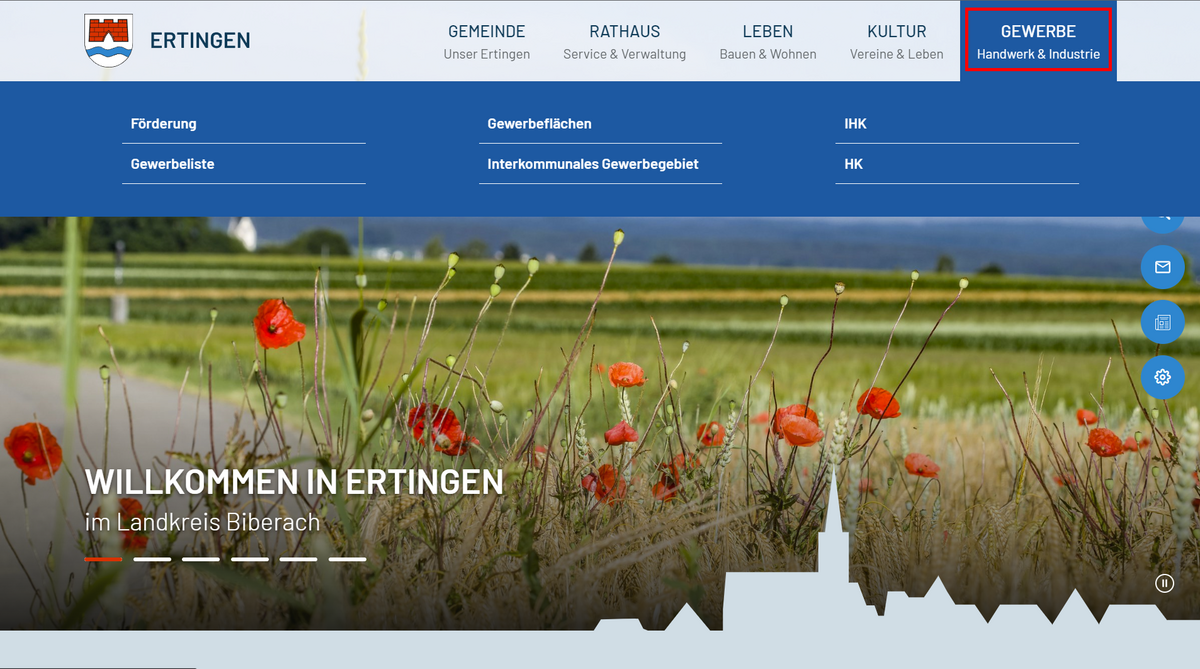Select the GEWERBE Handwerk & Industrie menu
Image resolution: width=1200 pixels, height=669 pixels.
(1038, 41)
